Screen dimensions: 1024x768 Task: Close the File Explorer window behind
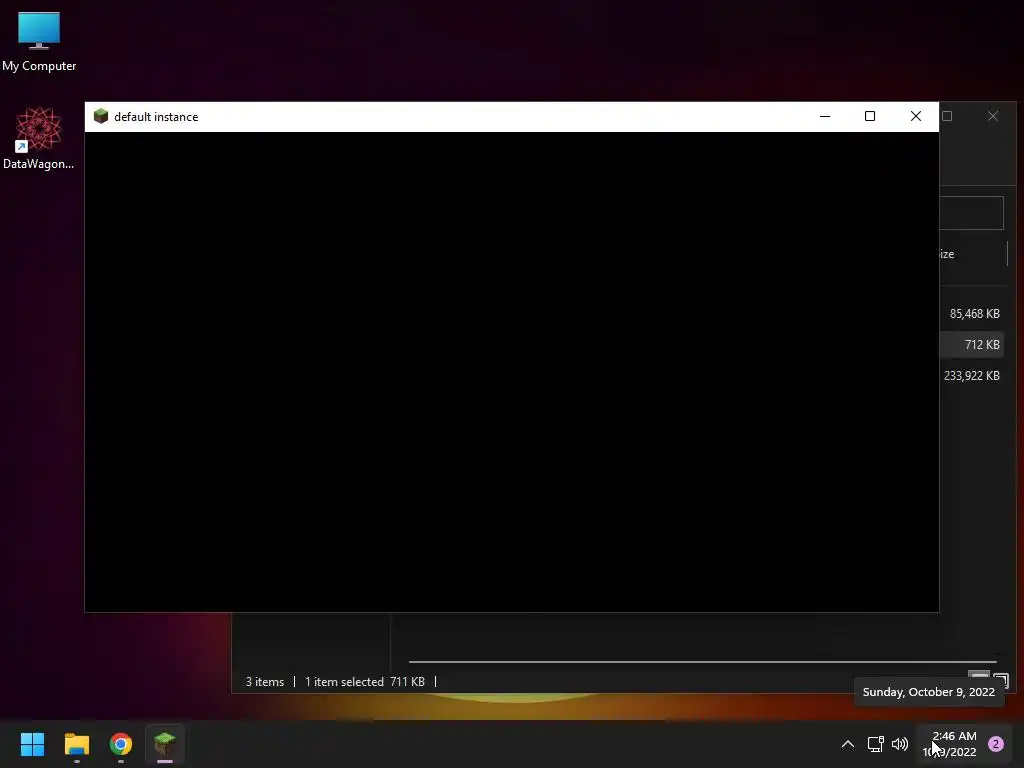(x=993, y=116)
